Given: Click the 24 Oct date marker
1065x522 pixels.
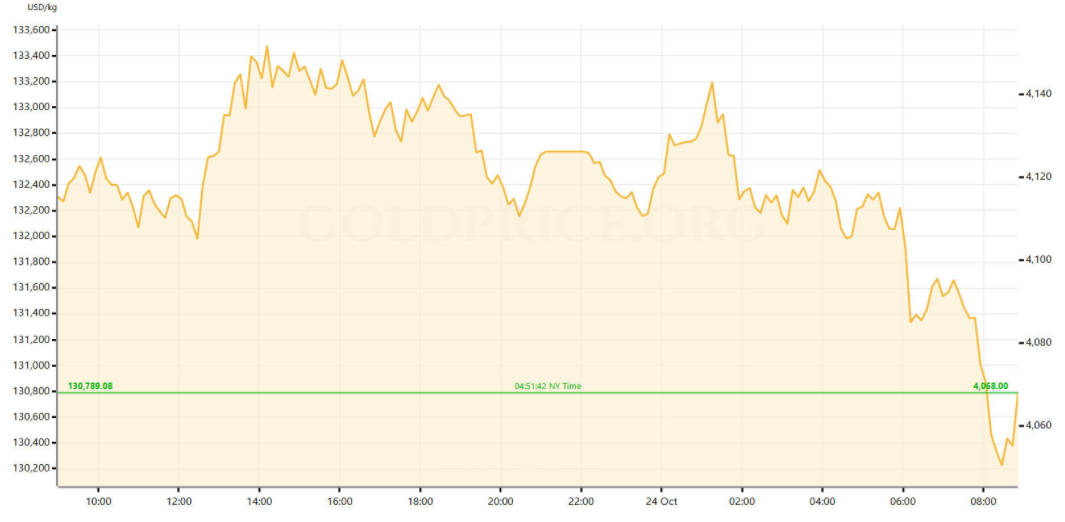Looking at the screenshot, I should 662,500.
